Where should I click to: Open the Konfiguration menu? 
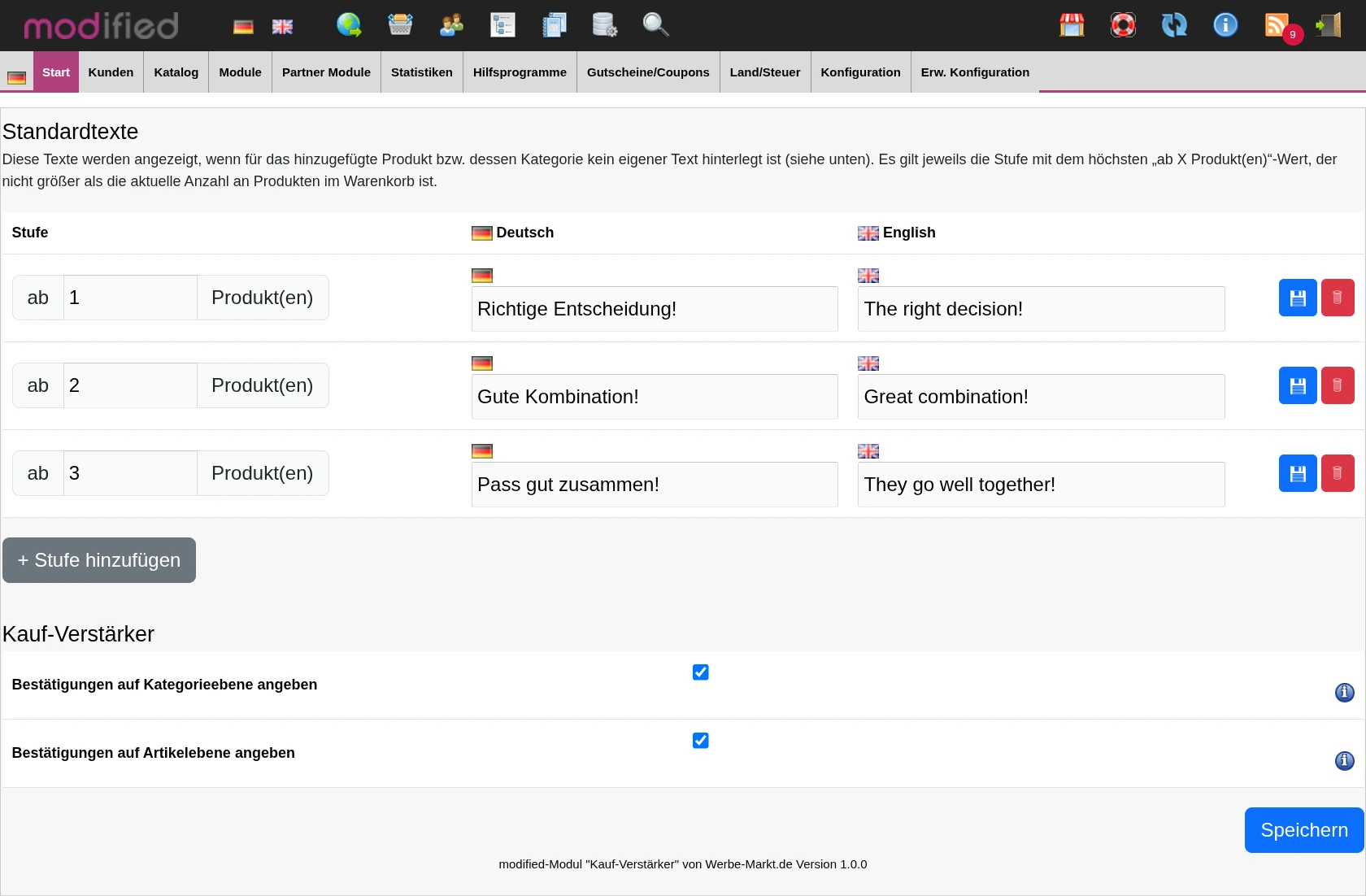pos(860,72)
